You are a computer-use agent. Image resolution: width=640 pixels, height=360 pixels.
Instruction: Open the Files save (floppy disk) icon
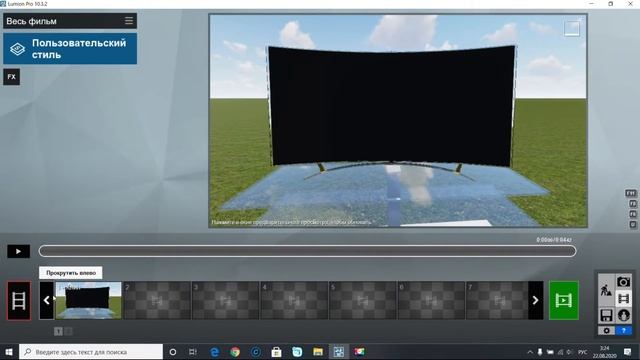tap(606, 315)
